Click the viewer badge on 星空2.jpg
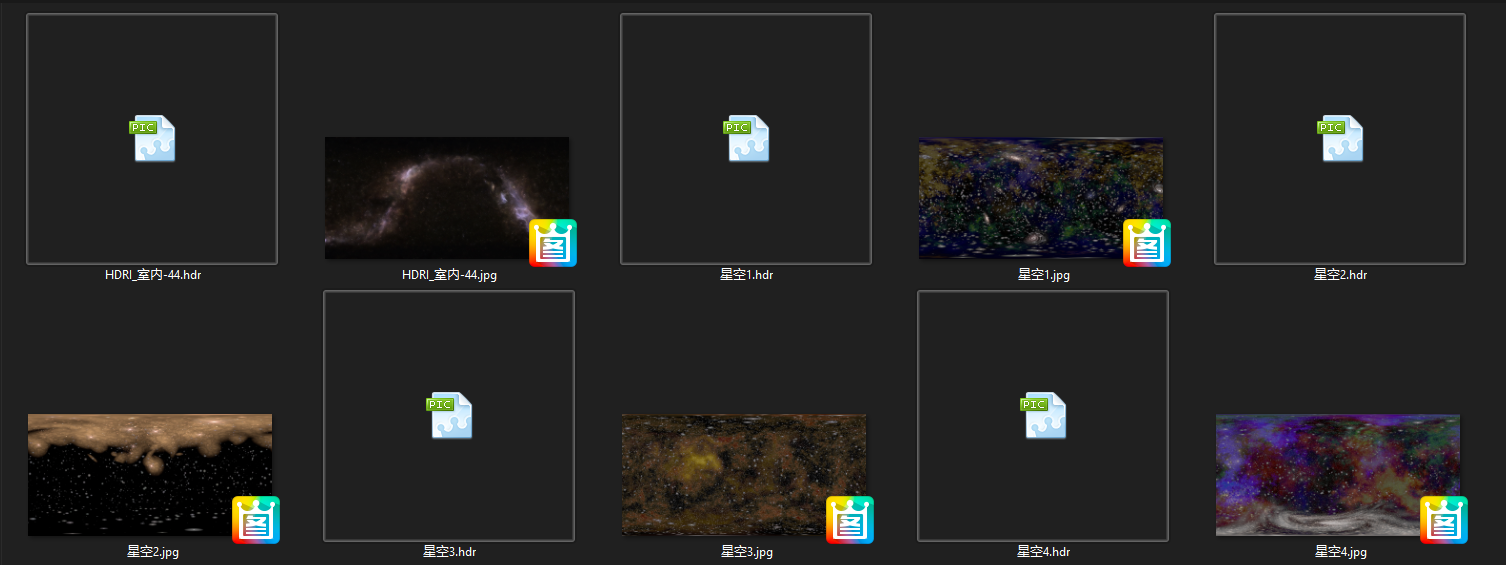 coord(256,520)
